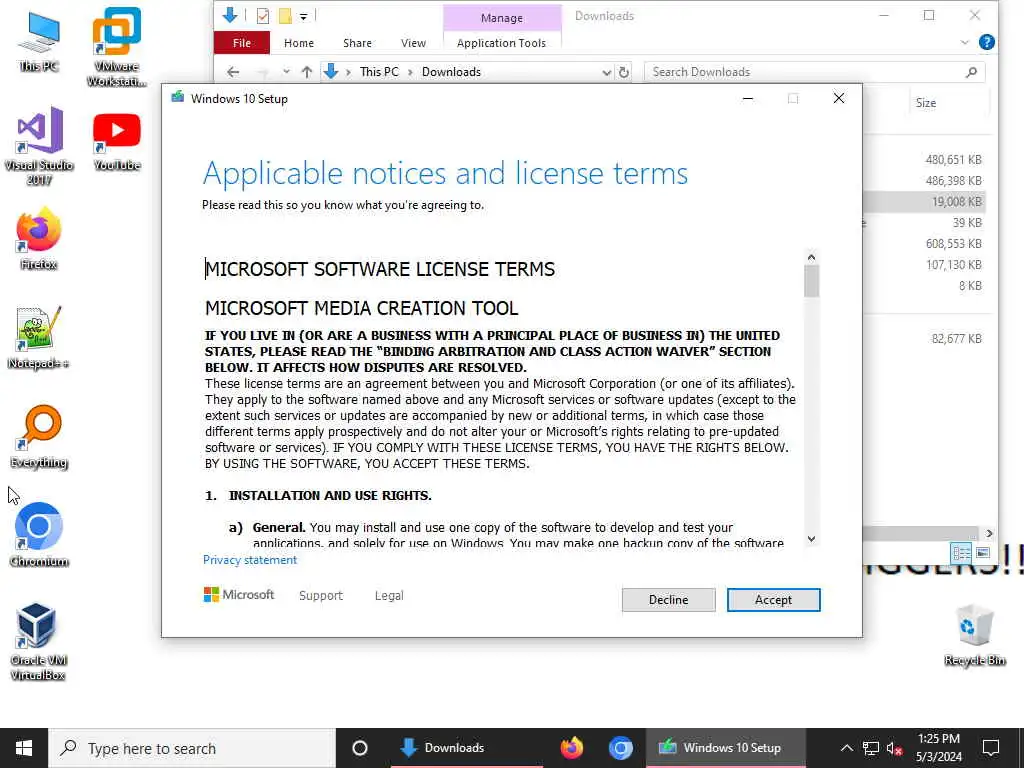Go up one folder in Explorer
Image resolution: width=1024 pixels, height=768 pixels.
[306, 72]
